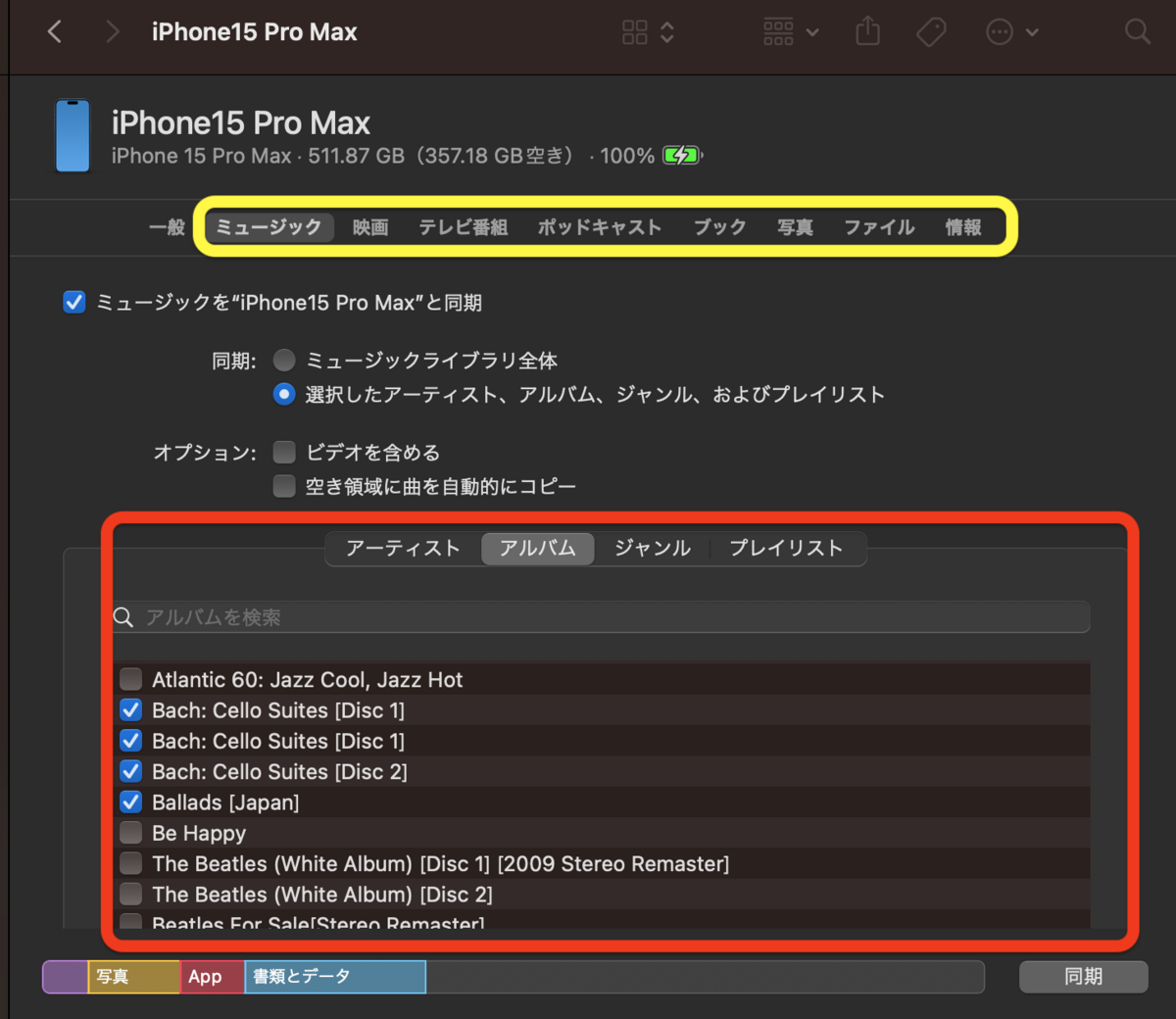Click the 同期 sync button
Viewport: 1176px width, 1019px height.
click(x=1084, y=977)
